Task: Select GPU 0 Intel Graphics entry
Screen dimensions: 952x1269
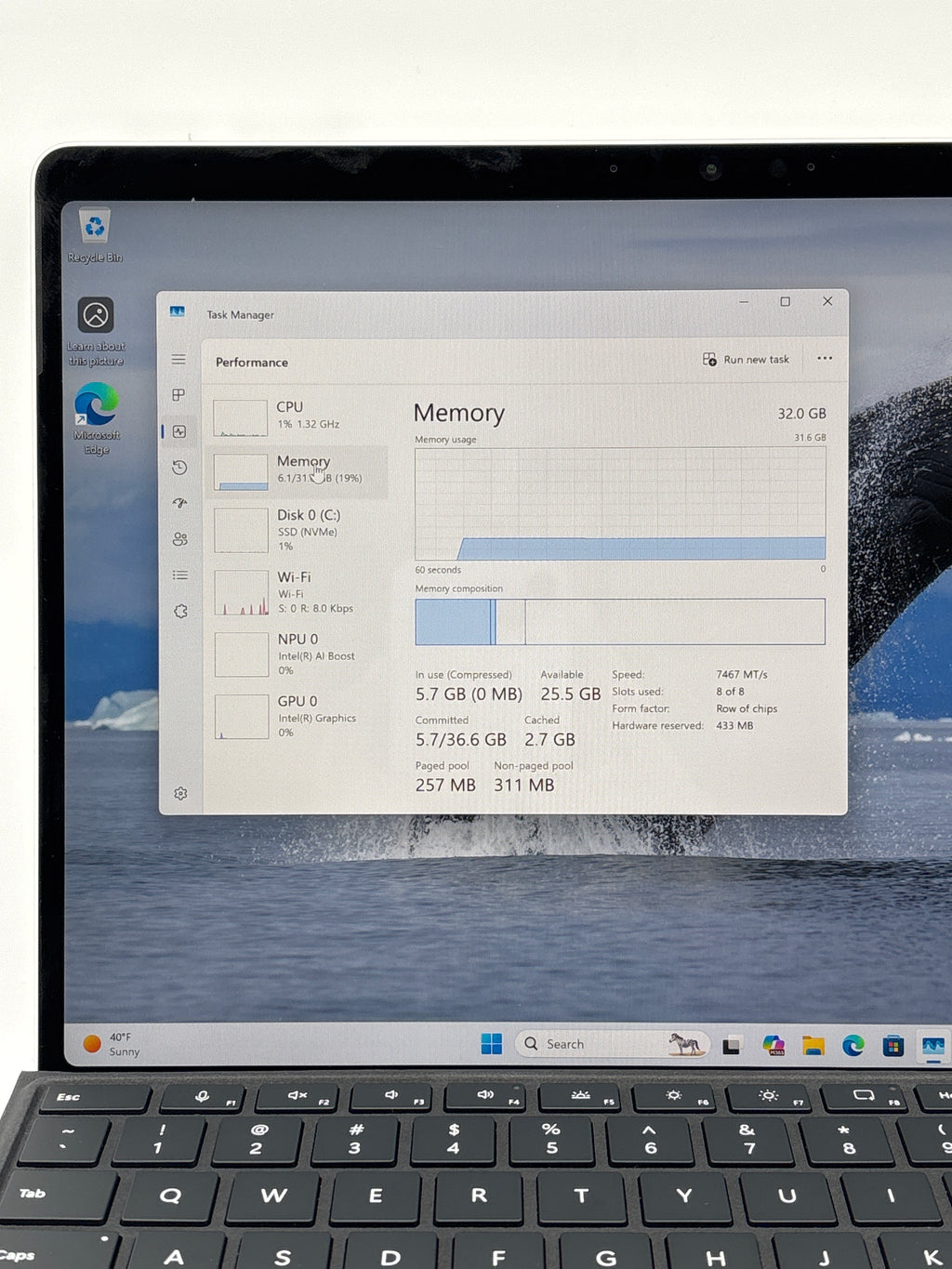Action: click(x=297, y=717)
